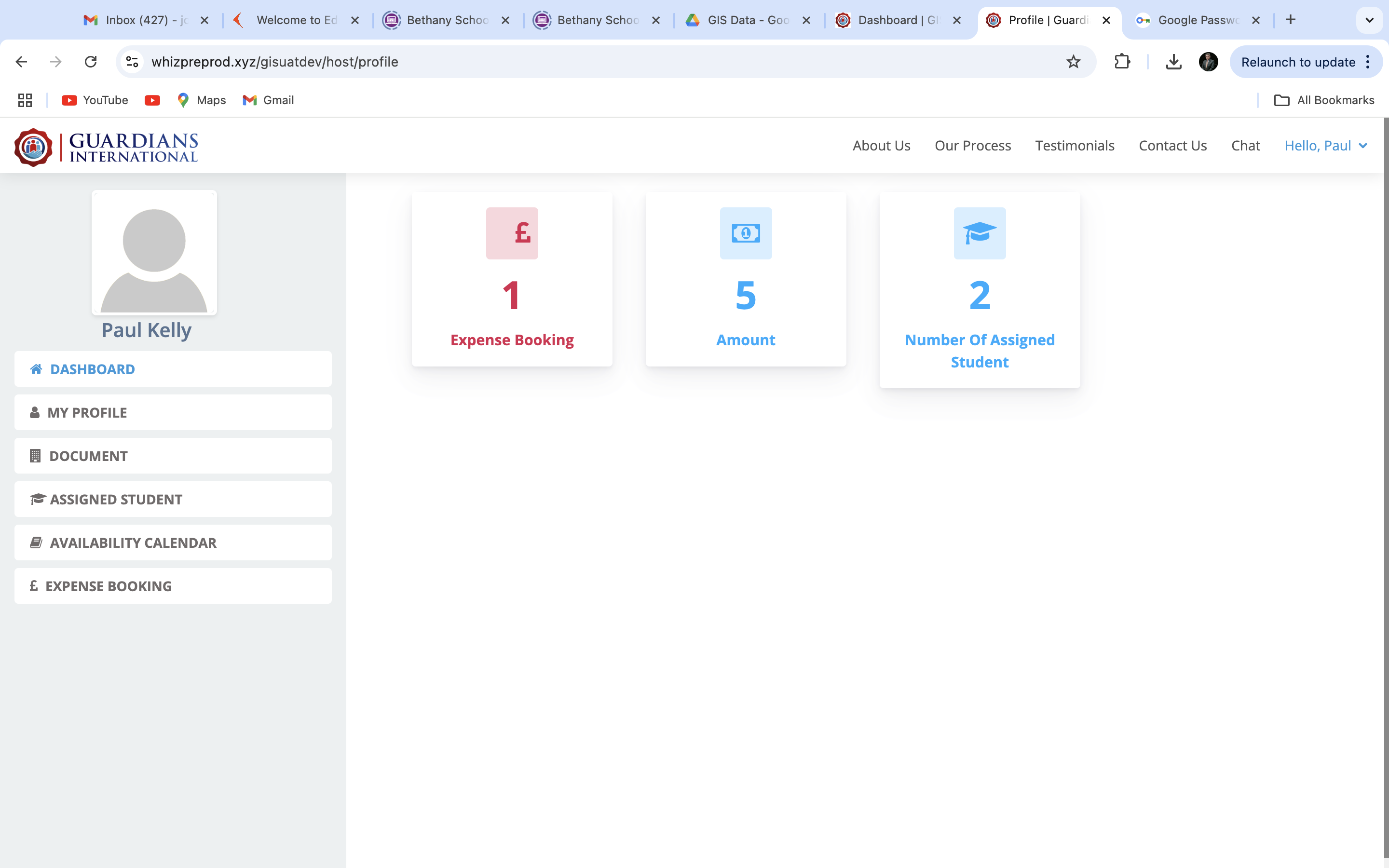Bookmark this page with the star icon
Image resolution: width=1389 pixels, height=868 pixels.
click(1073, 62)
